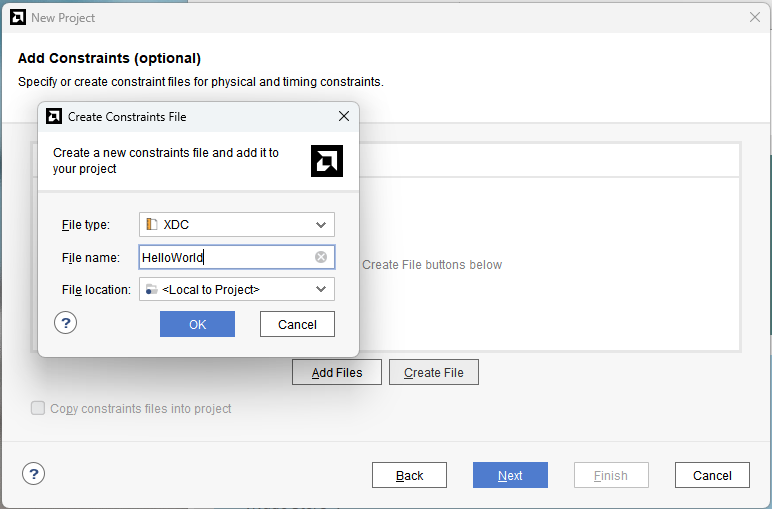Viewport: 772px width, 509px height.
Task: Go to Next wizard step
Action: 510,476
